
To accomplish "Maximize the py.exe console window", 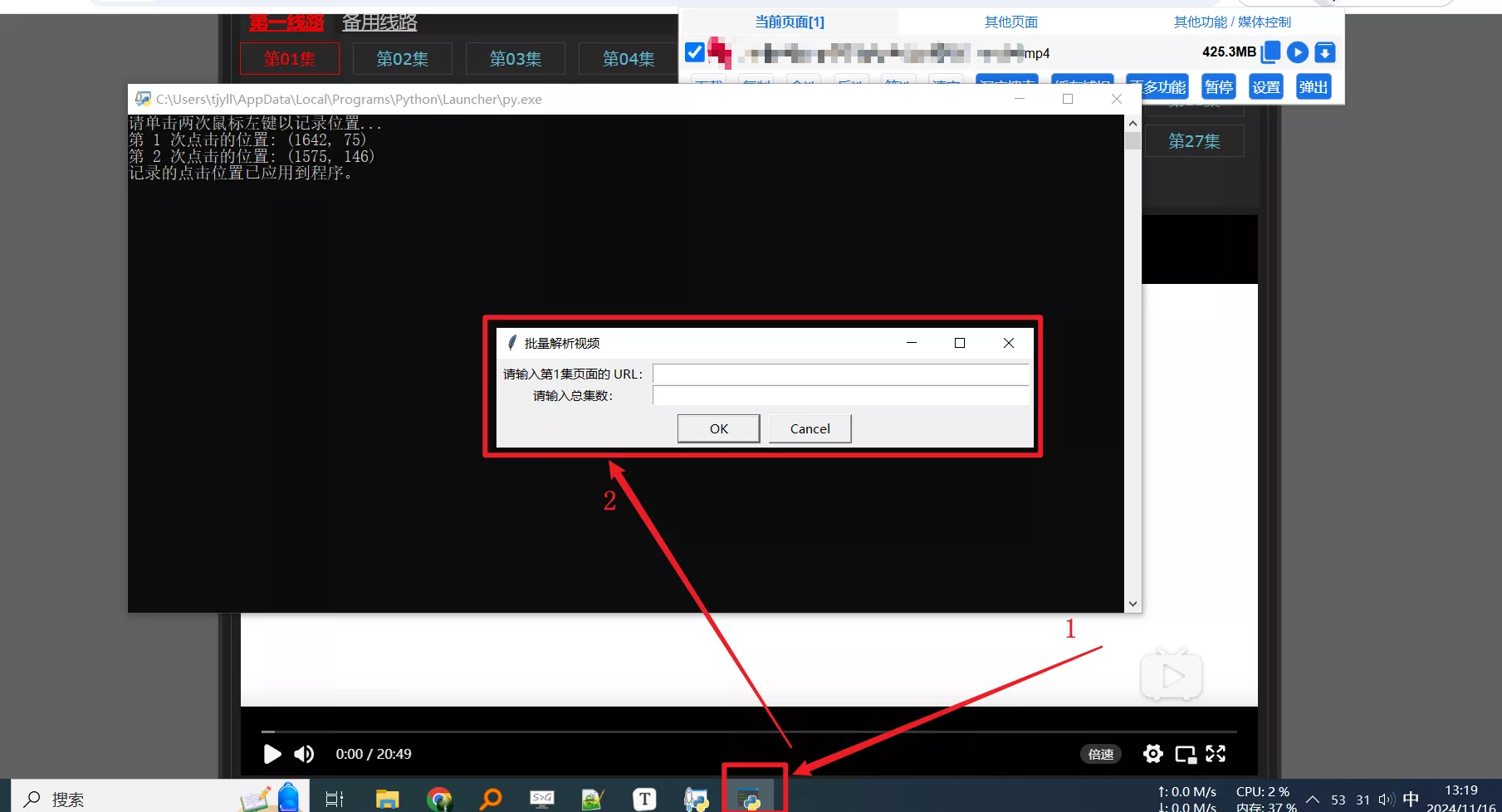I will (1068, 99).
